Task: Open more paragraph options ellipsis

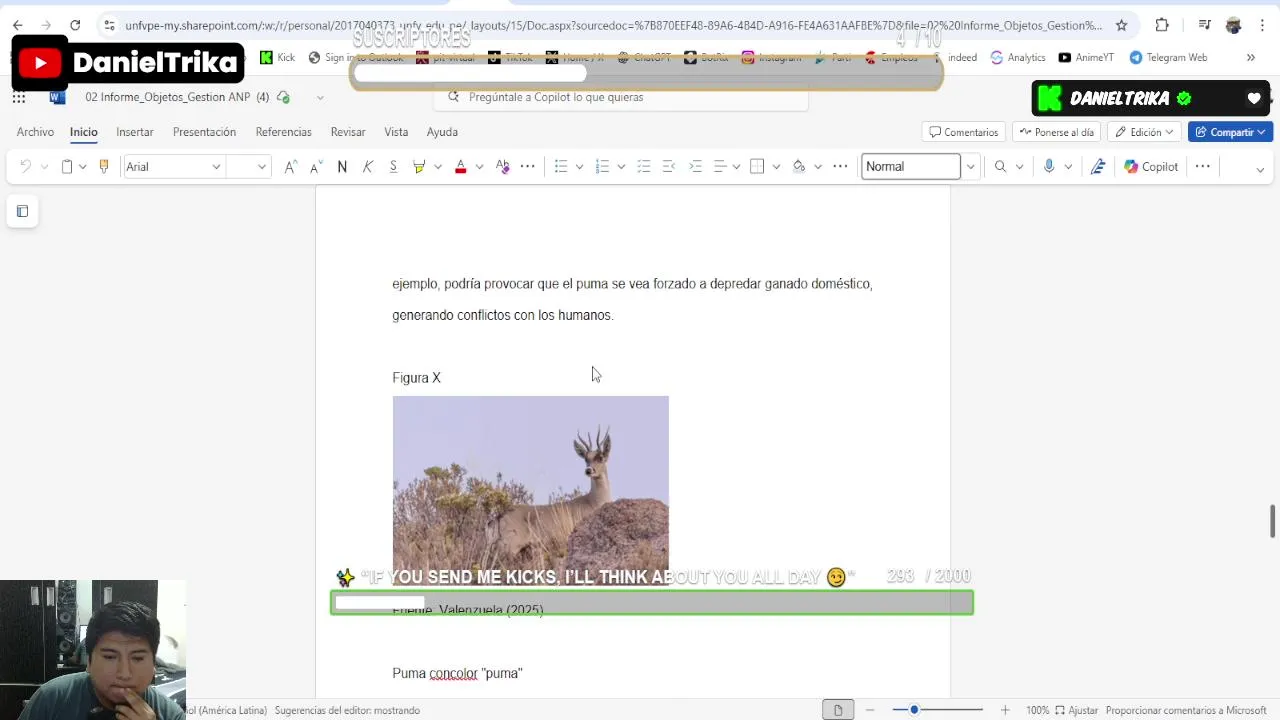Action: coord(840,167)
